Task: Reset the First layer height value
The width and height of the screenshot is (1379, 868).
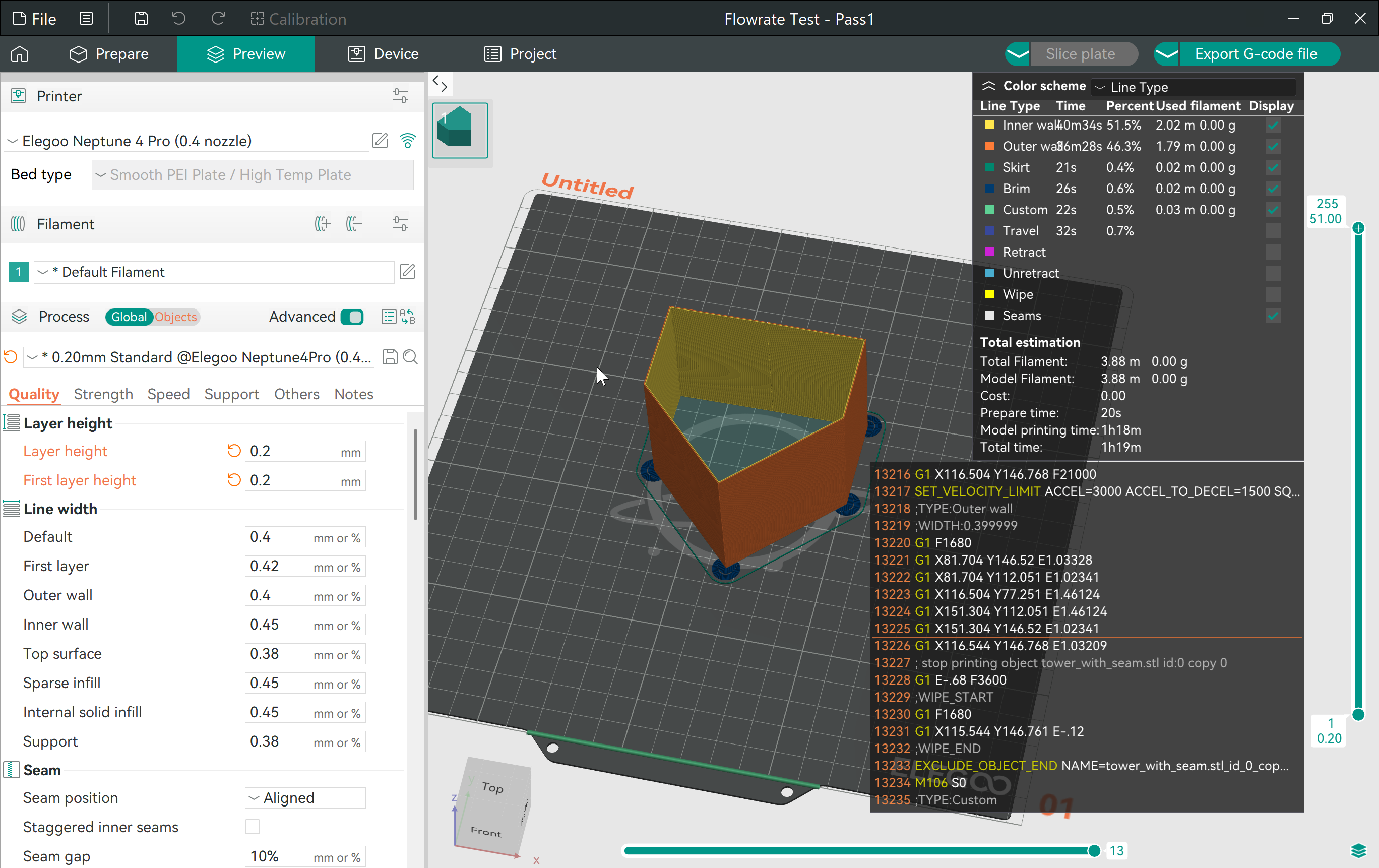Action: (x=234, y=480)
